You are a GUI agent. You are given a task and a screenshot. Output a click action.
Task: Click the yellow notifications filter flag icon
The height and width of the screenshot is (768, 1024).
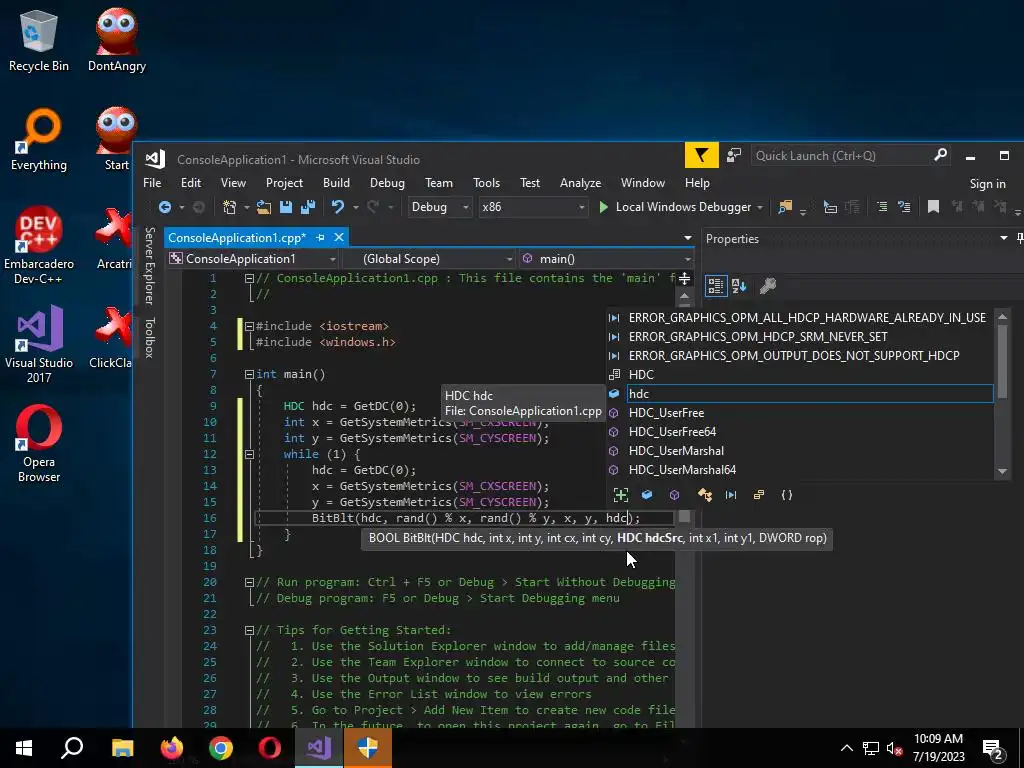pyautogui.click(x=701, y=155)
